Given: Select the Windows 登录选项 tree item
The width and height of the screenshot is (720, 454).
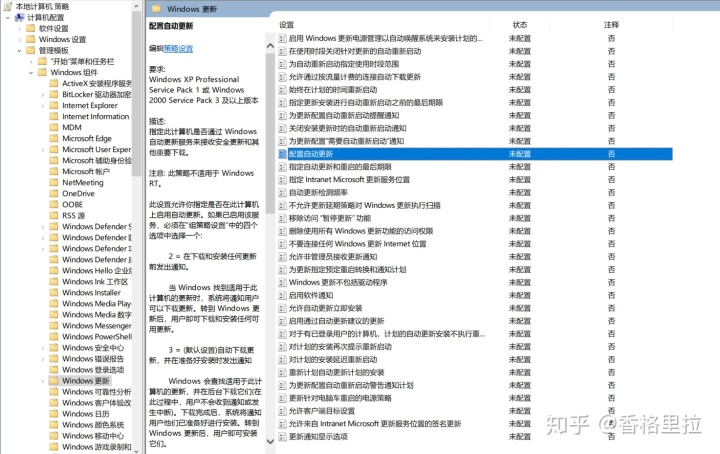Looking at the screenshot, I should (x=93, y=370).
